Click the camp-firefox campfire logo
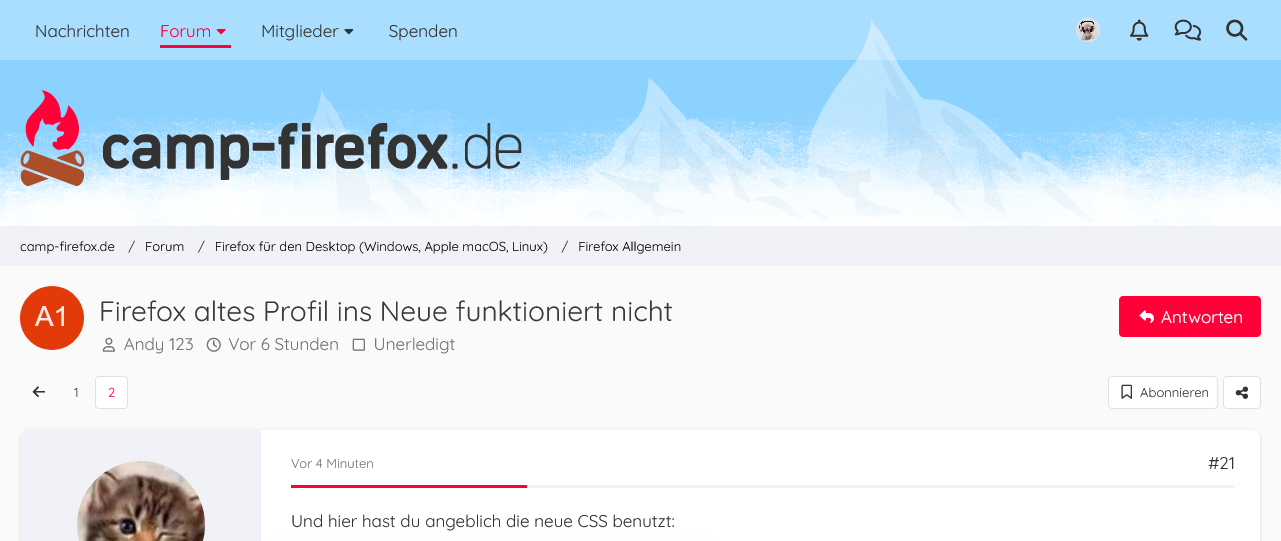 [52, 140]
